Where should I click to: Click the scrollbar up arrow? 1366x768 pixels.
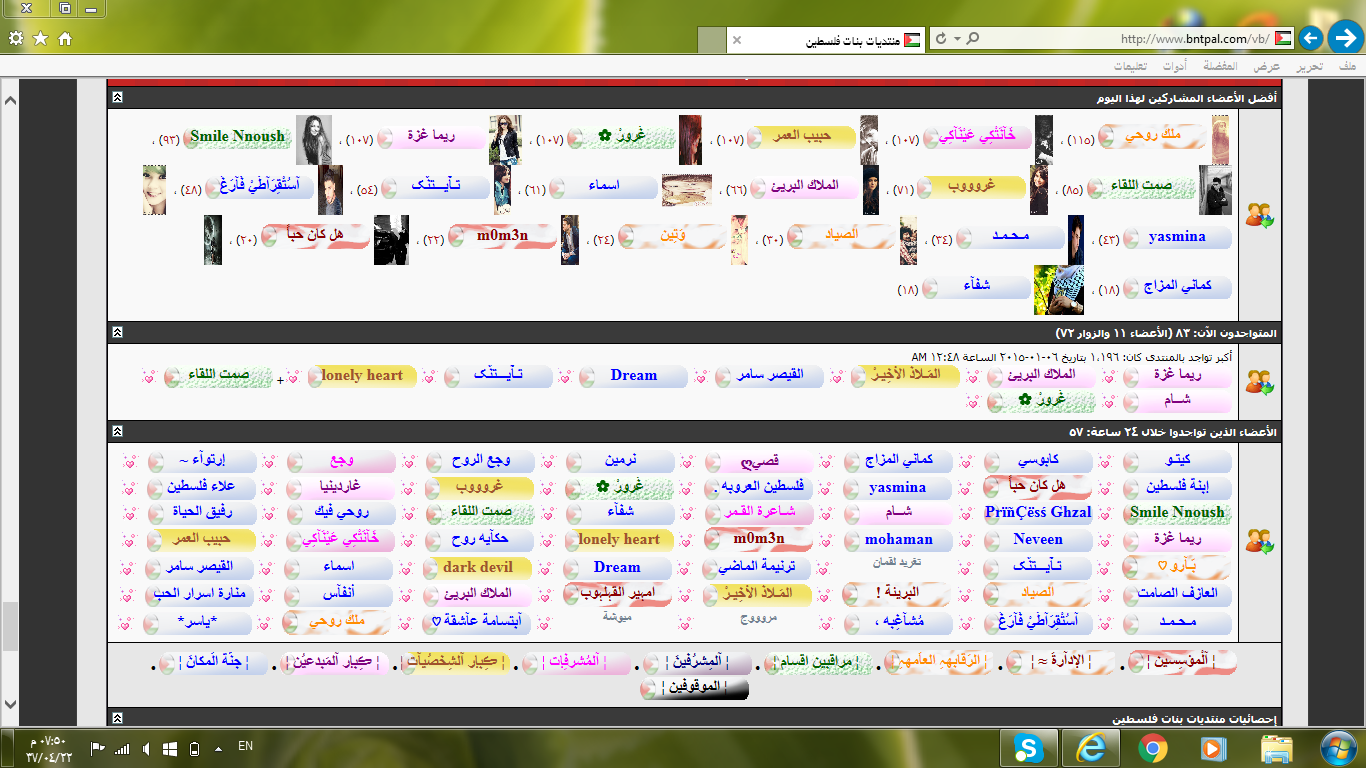click(x=11, y=102)
